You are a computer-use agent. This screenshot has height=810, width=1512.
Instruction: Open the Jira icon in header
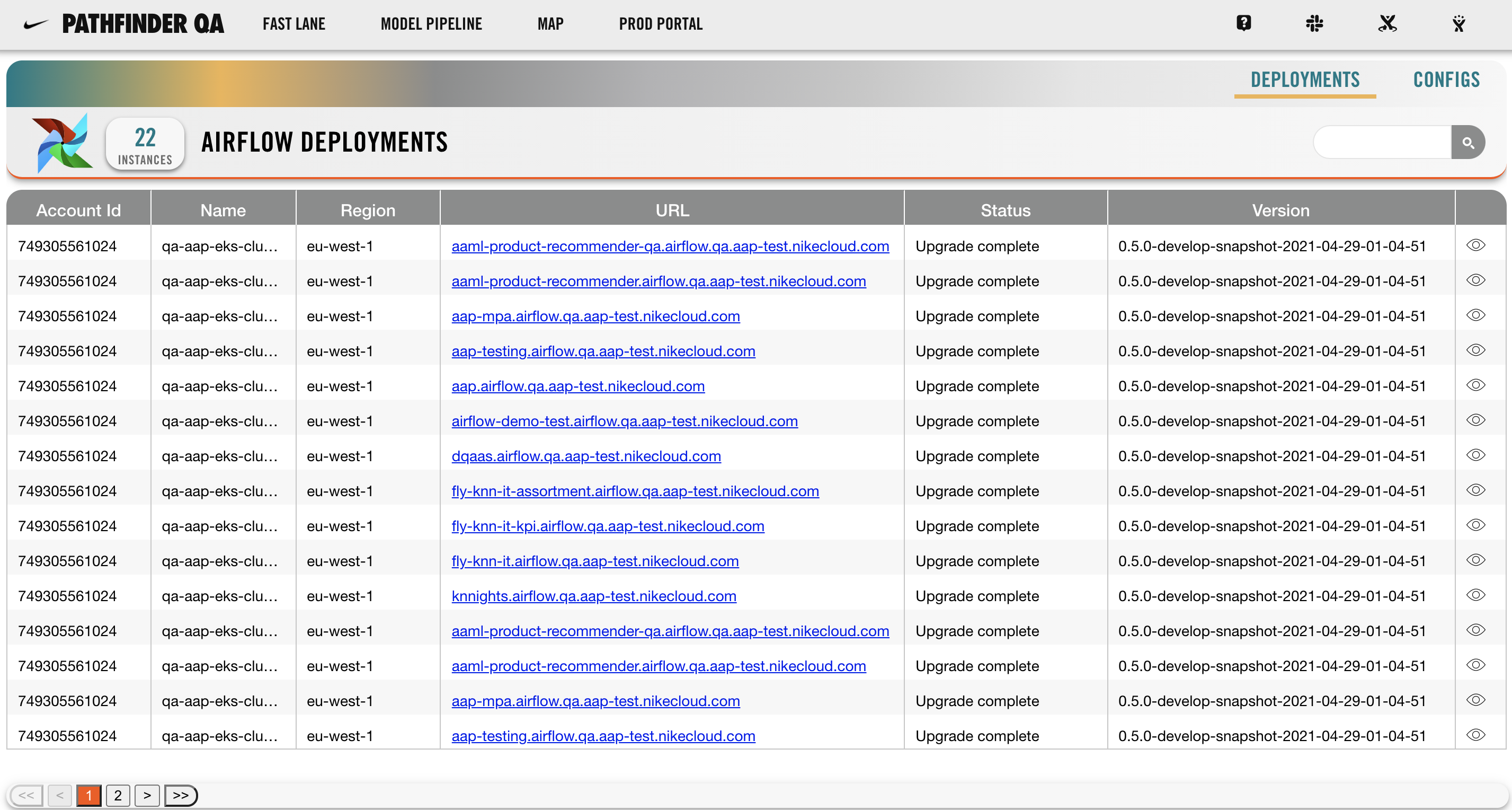pyautogui.click(x=1458, y=23)
